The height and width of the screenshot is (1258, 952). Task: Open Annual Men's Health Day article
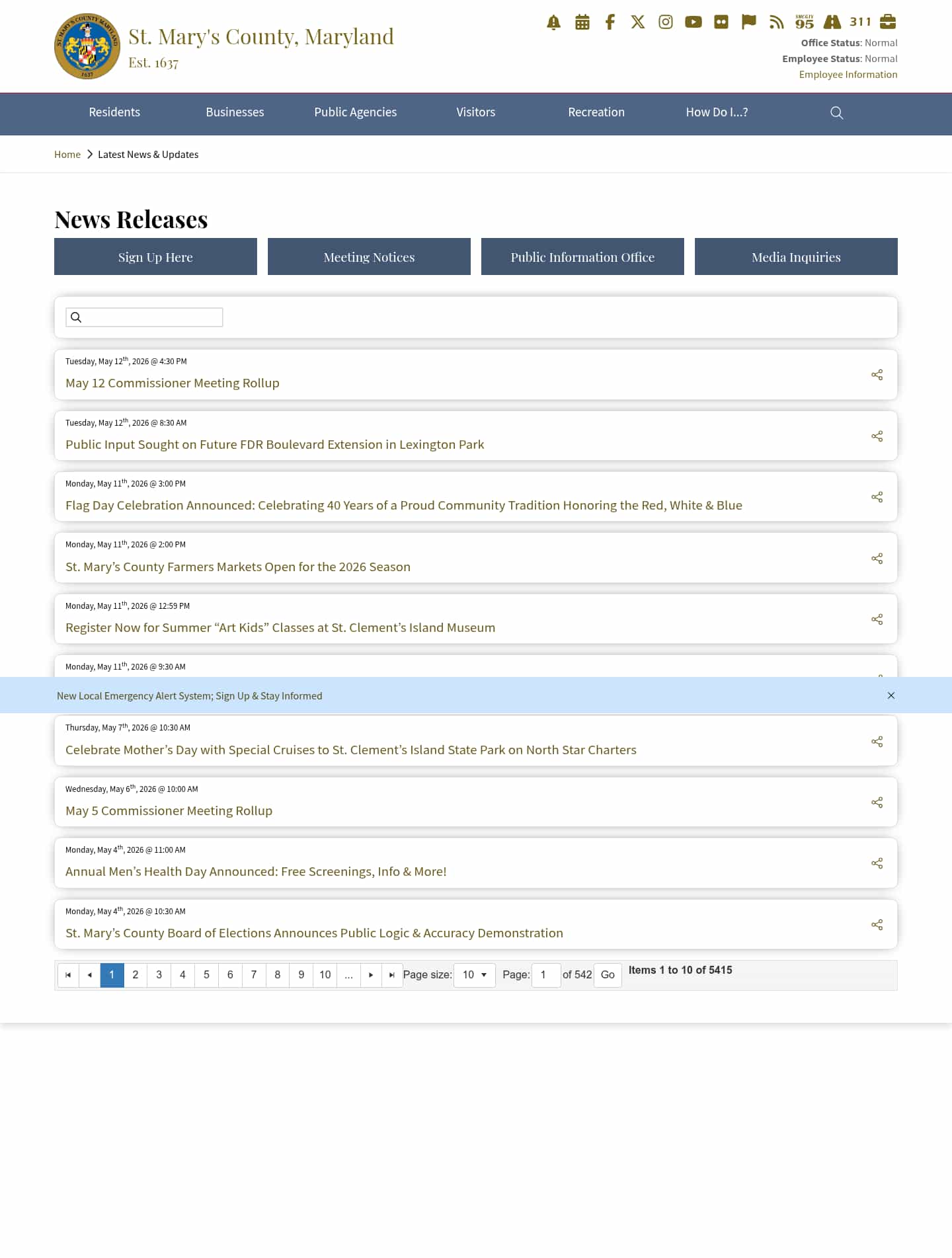click(256, 872)
